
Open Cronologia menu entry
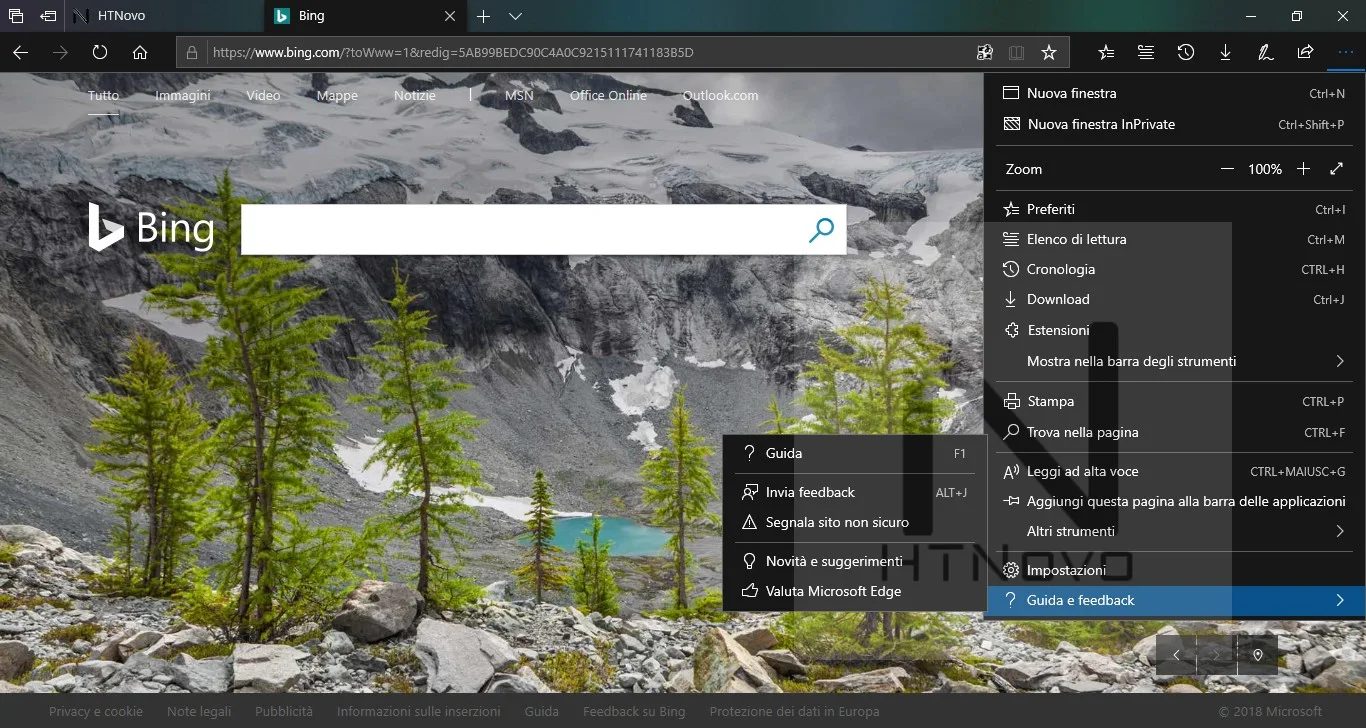pyautogui.click(x=1175, y=269)
